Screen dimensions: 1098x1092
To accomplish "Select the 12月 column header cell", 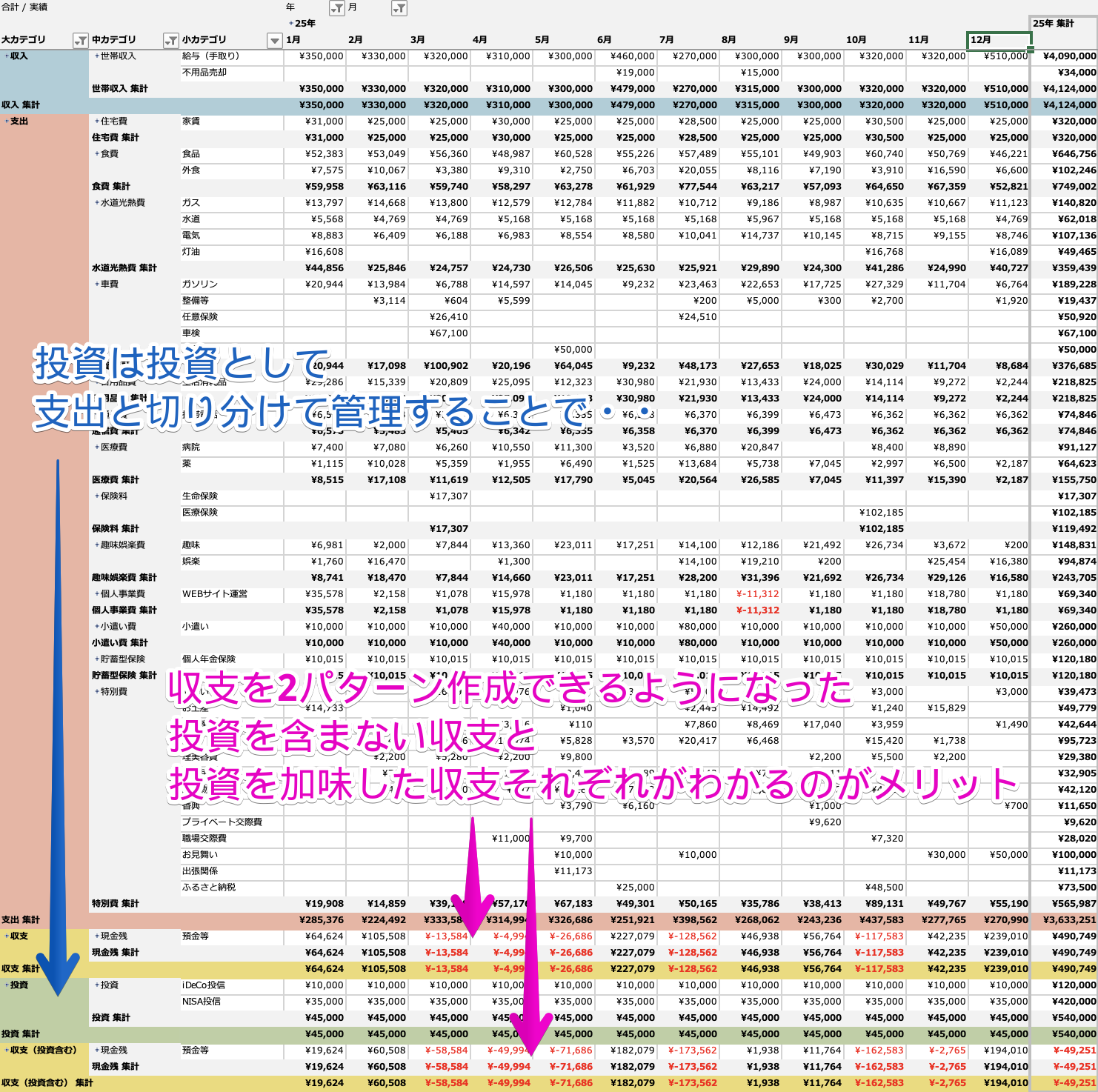I will point(998,40).
